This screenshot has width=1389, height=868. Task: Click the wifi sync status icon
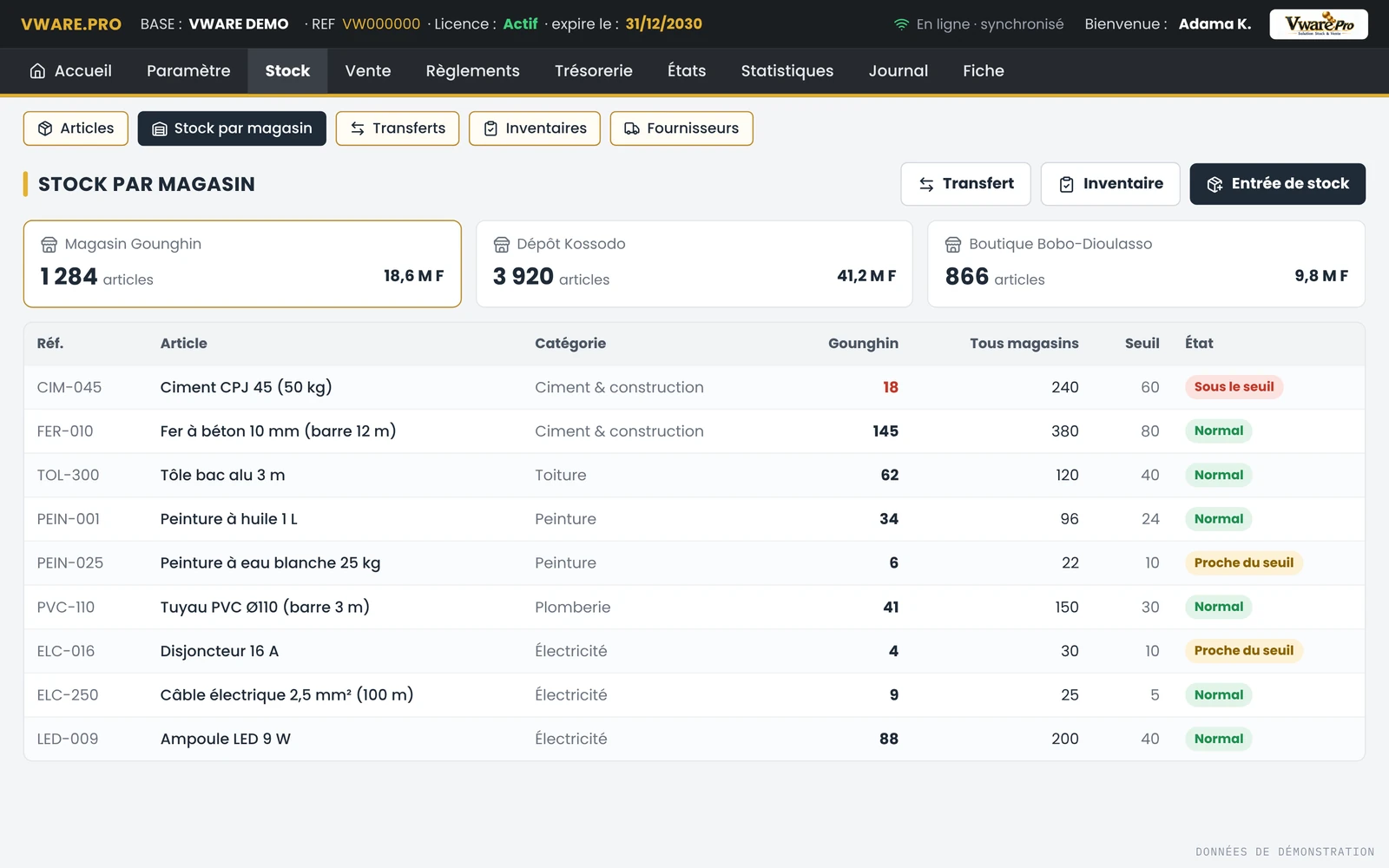tap(901, 24)
